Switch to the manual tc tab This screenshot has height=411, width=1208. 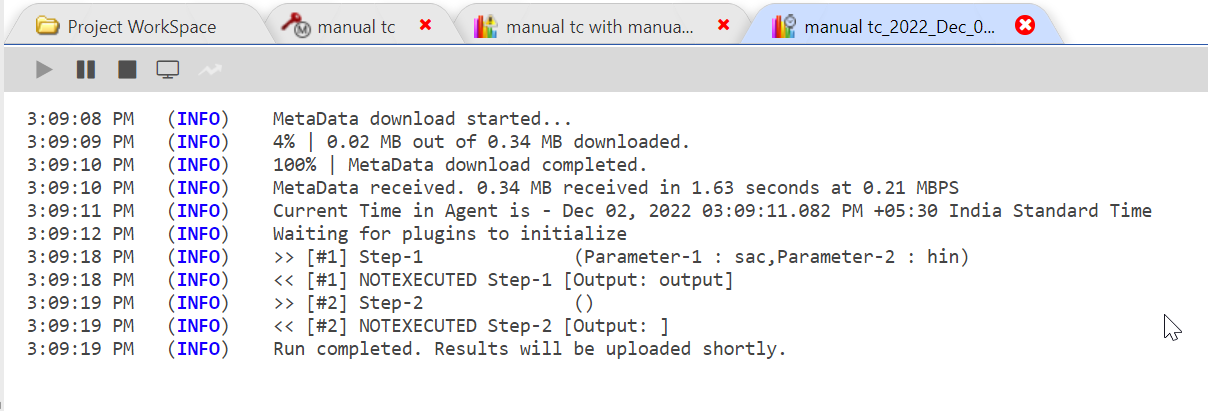(356, 27)
